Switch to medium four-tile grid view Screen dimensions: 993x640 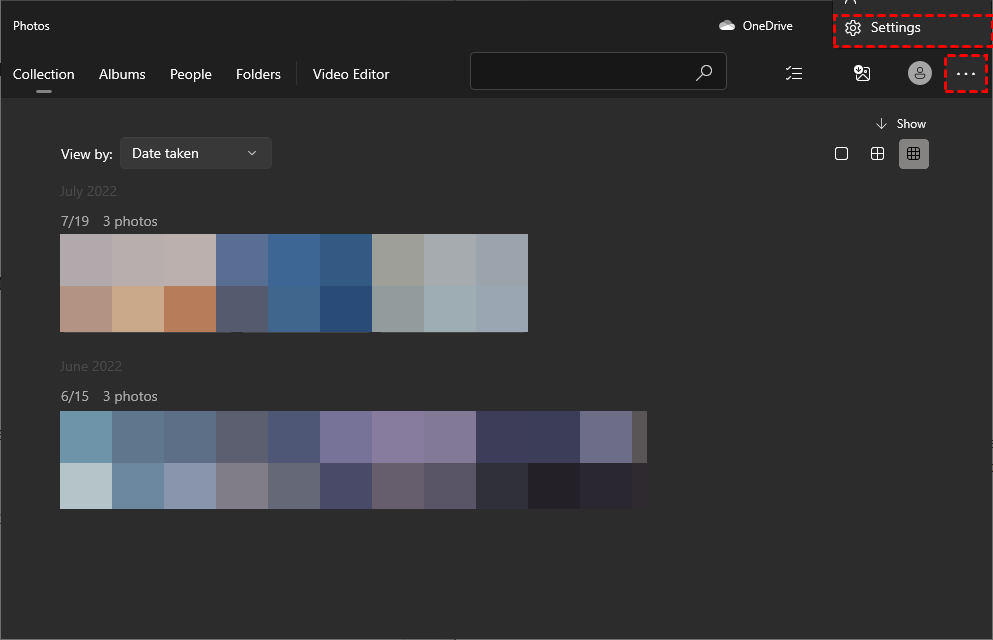[877, 153]
